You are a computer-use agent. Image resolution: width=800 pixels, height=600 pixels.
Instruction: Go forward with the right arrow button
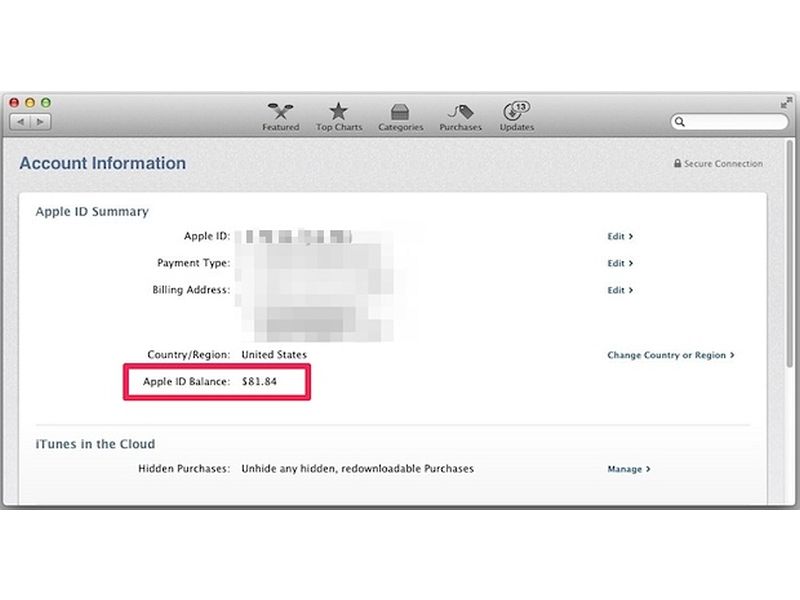[40, 122]
